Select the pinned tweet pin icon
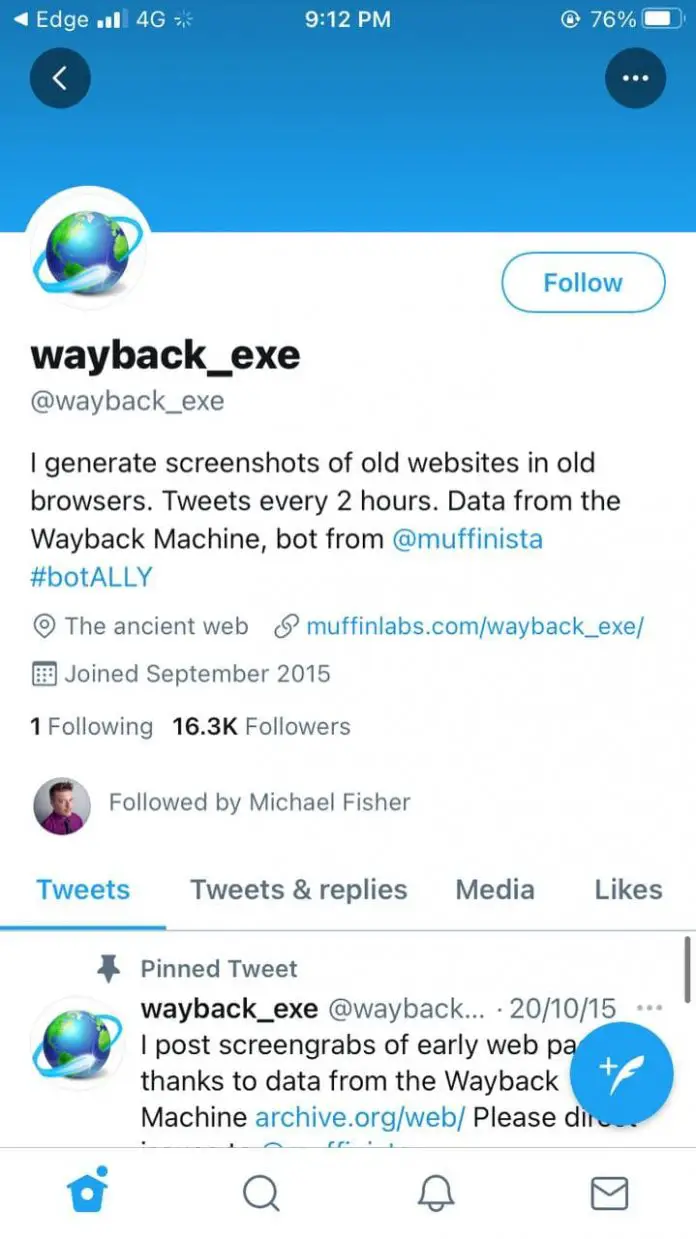Screen dimensions: 696x1239 pyautogui.click(x=108, y=966)
